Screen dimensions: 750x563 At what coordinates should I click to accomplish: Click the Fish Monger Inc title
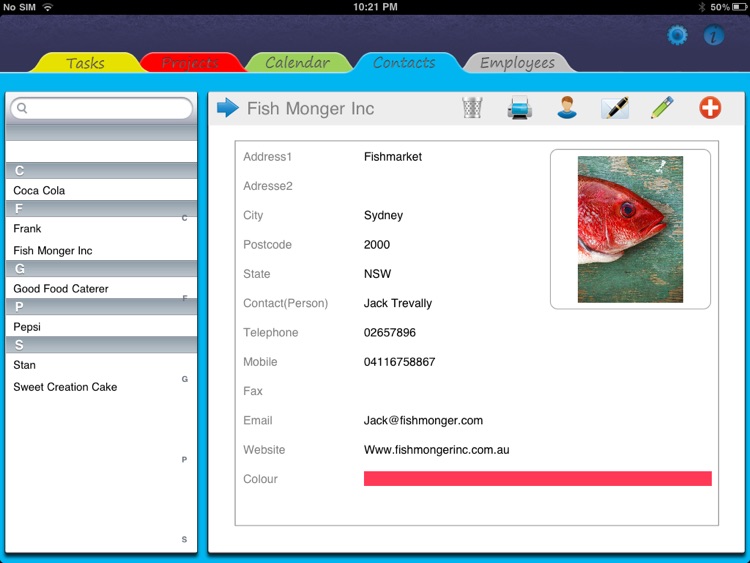310,109
